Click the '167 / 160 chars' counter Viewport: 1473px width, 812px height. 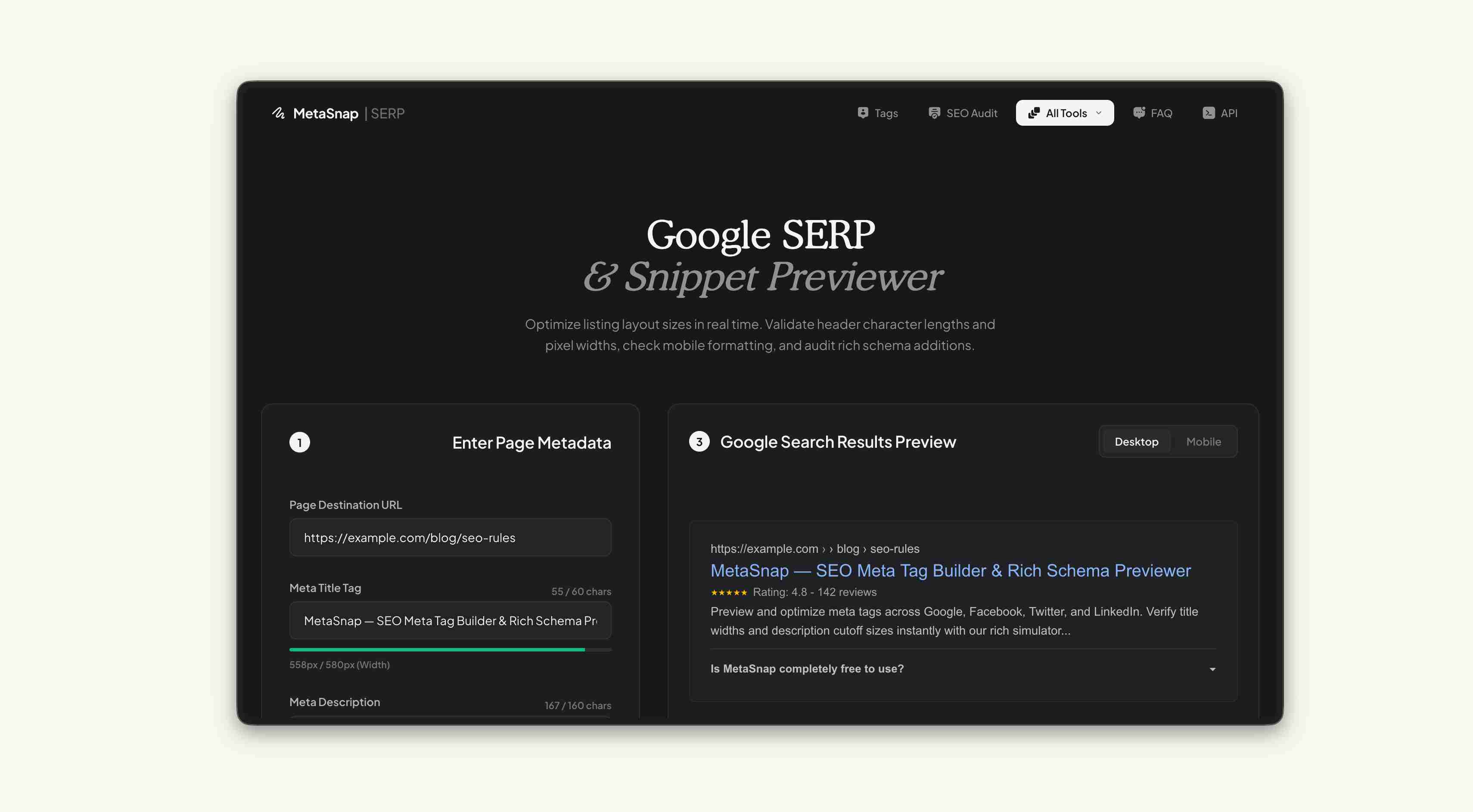[578, 706]
